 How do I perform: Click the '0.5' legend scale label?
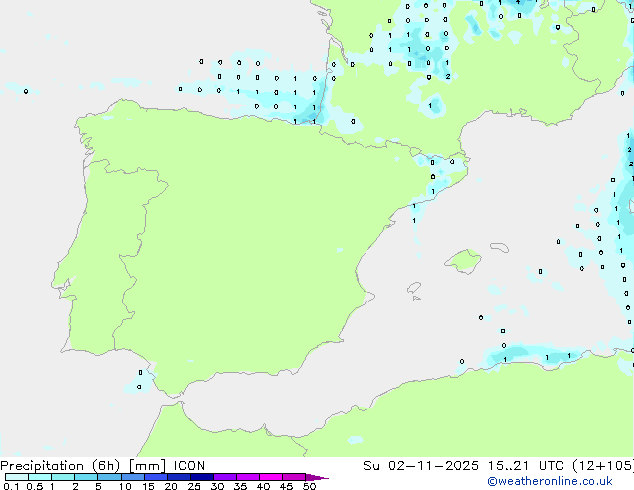pyautogui.click(x=35, y=486)
